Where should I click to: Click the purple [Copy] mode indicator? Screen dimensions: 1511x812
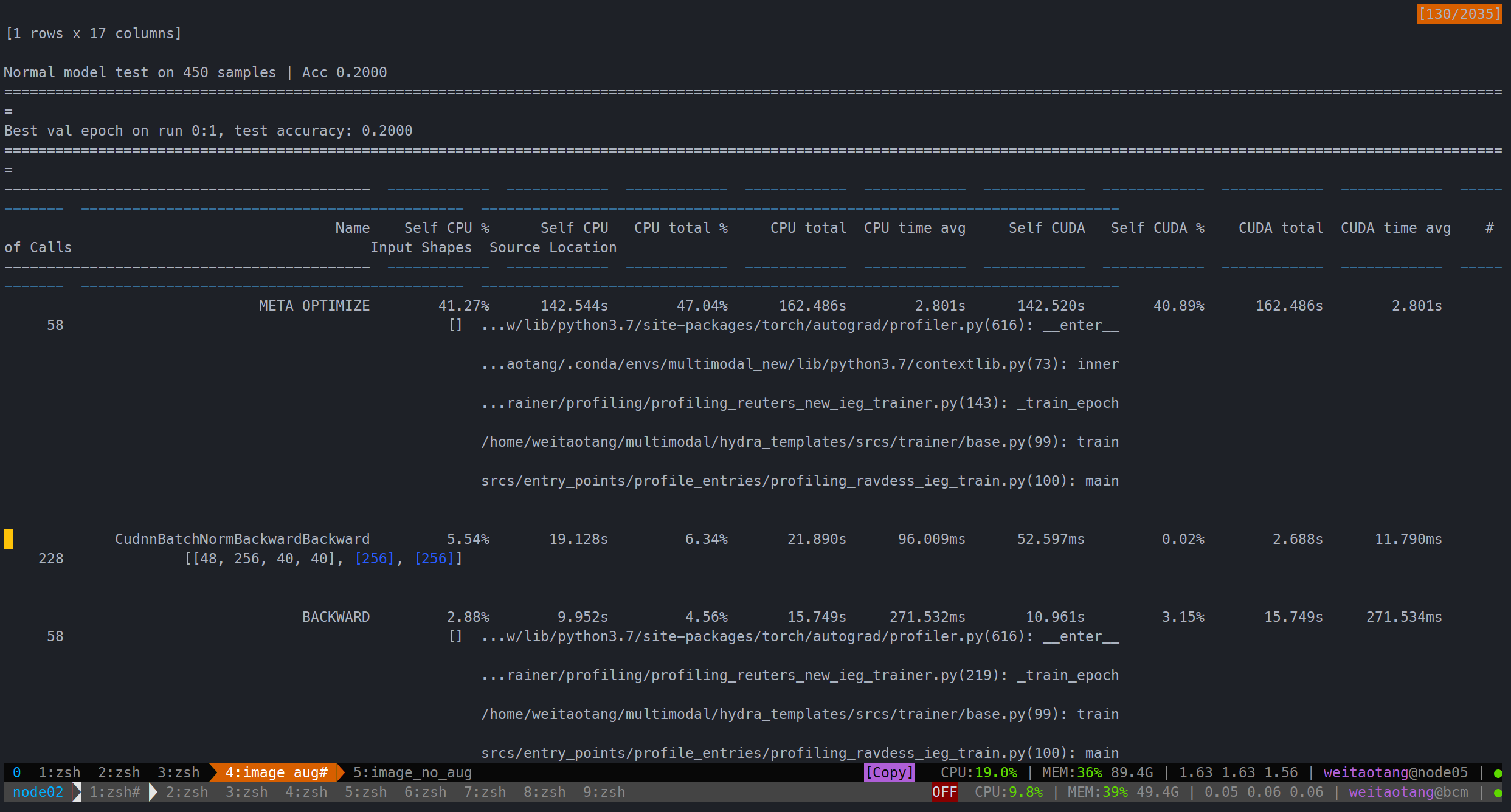click(889, 772)
